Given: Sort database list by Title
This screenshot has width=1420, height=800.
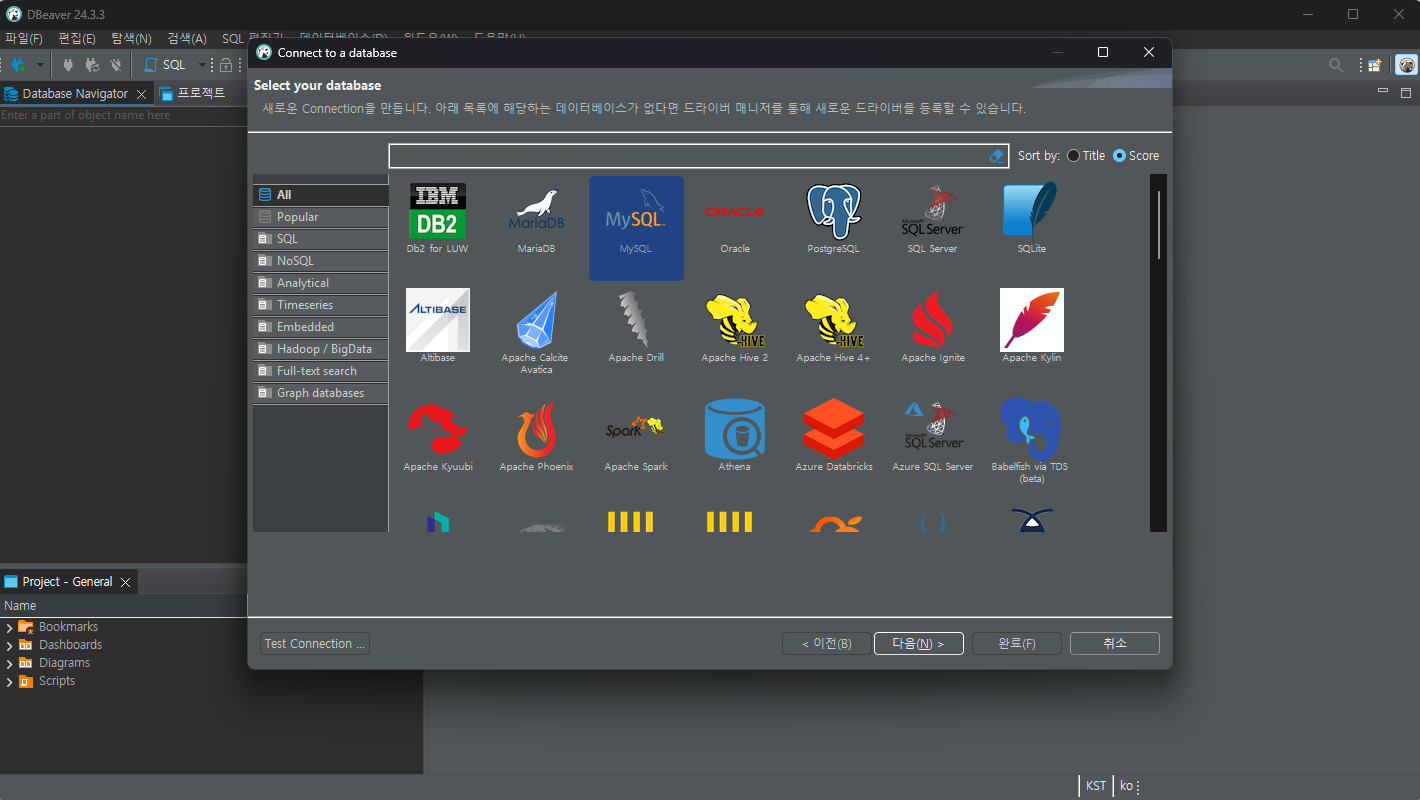Looking at the screenshot, I should [1086, 156].
